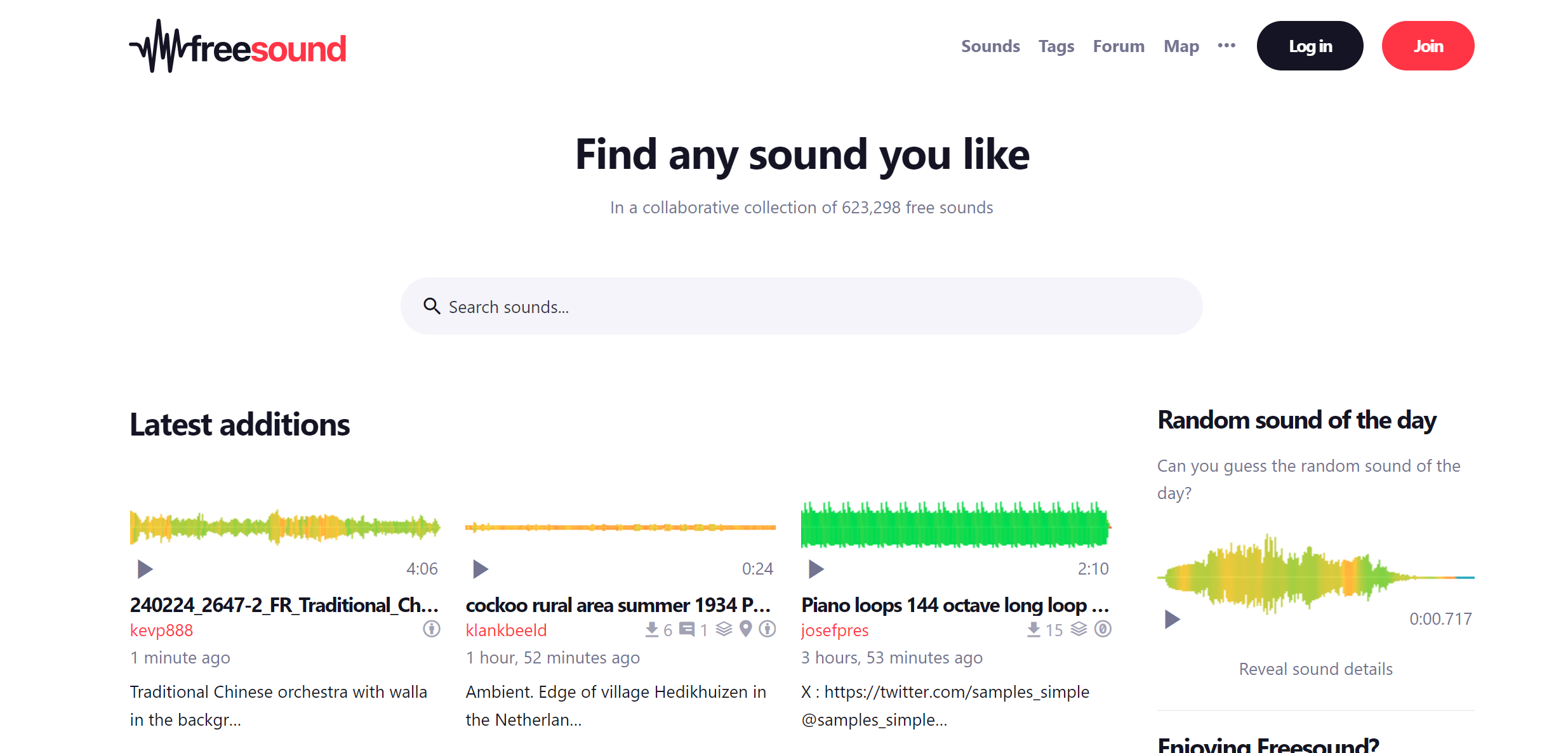1568x753 pixels.
Task: Click the attribution license icon on kevp888's sound
Action: 432,629
